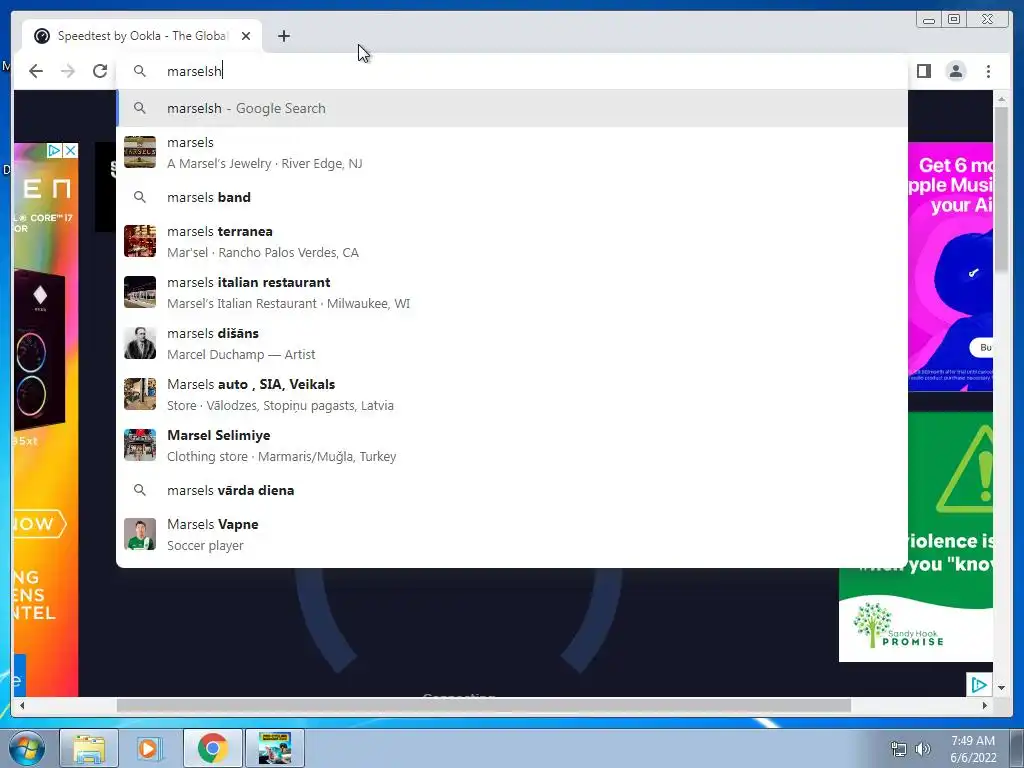Select 'marsels dišāns' Marcel Duchamp suggestion
Image resolution: width=1024 pixels, height=768 pixels.
point(512,344)
